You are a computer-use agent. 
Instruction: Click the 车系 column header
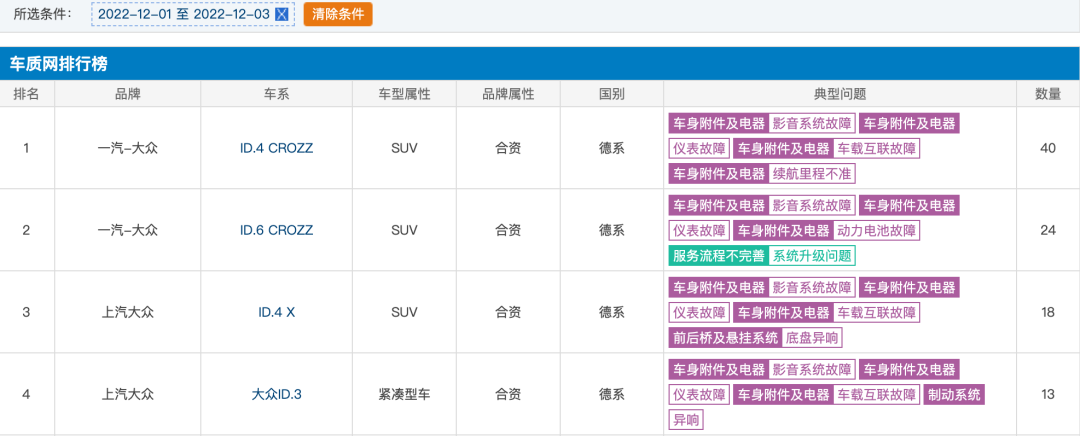pos(276,94)
